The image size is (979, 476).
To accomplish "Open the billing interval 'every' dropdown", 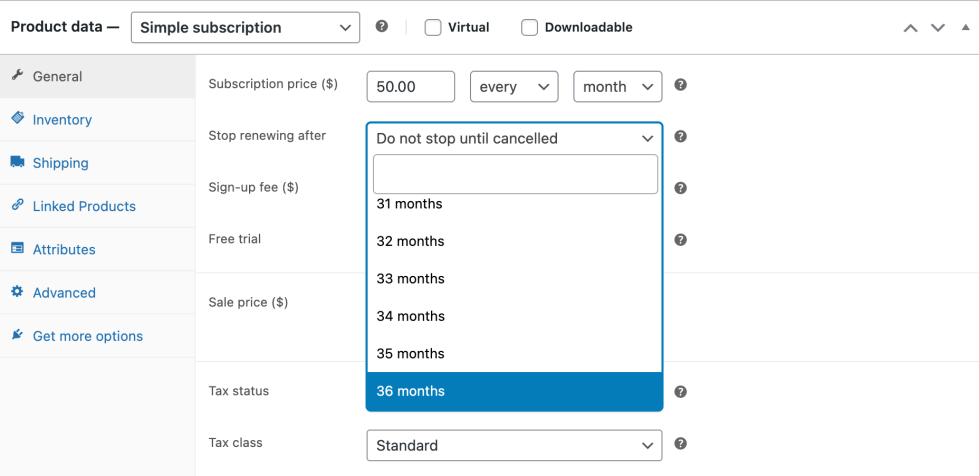I will [513, 87].
